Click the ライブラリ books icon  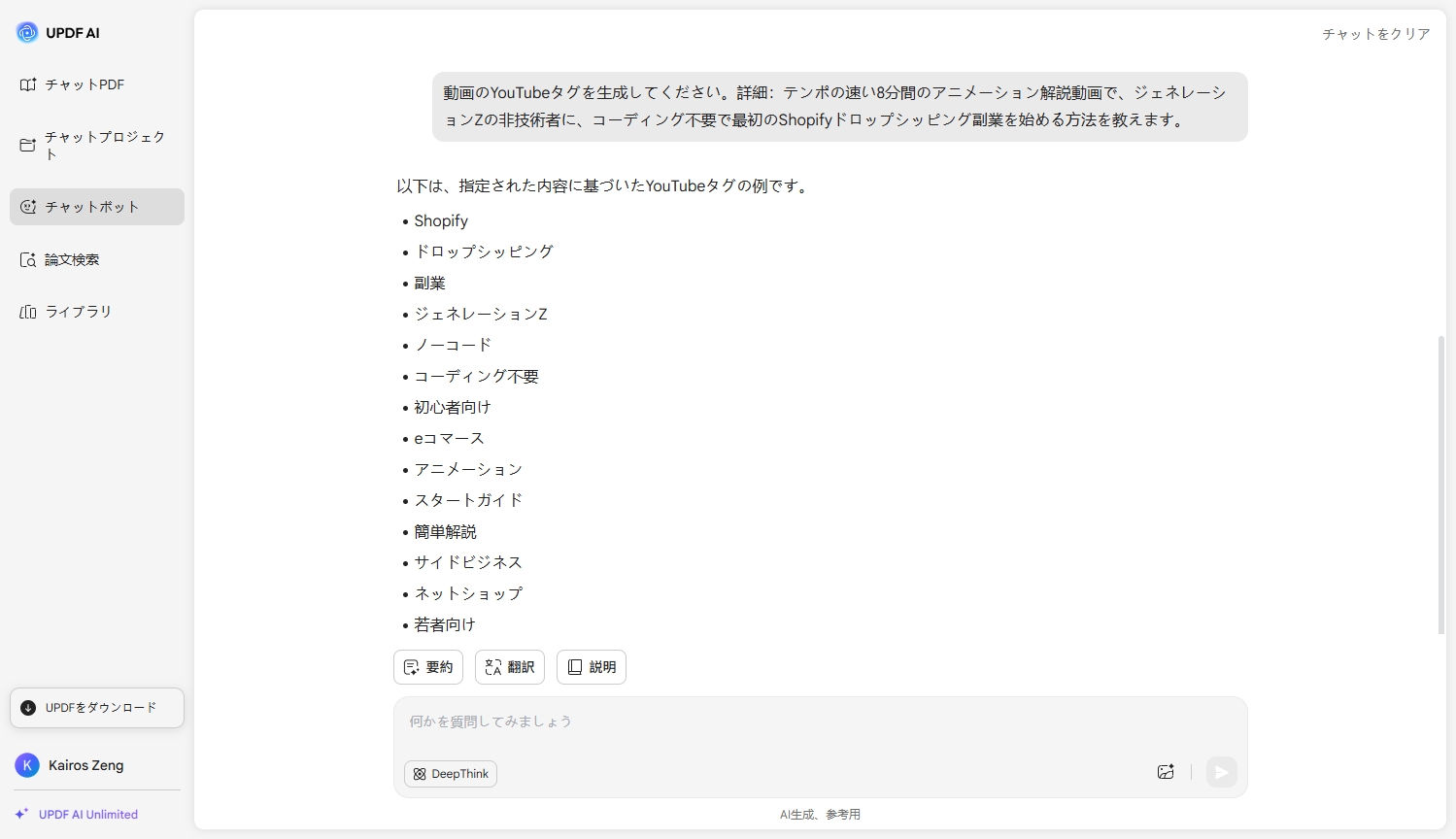pos(28,312)
